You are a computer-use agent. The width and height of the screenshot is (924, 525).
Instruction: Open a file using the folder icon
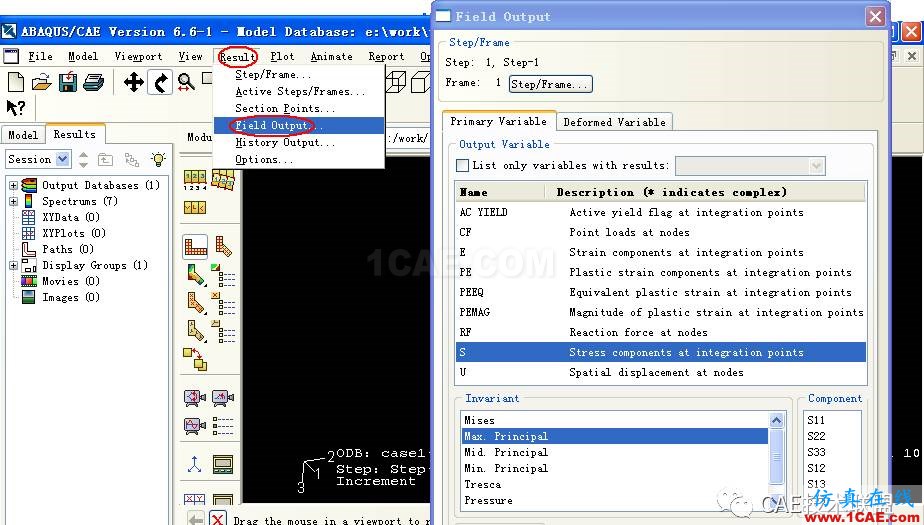click(42, 82)
